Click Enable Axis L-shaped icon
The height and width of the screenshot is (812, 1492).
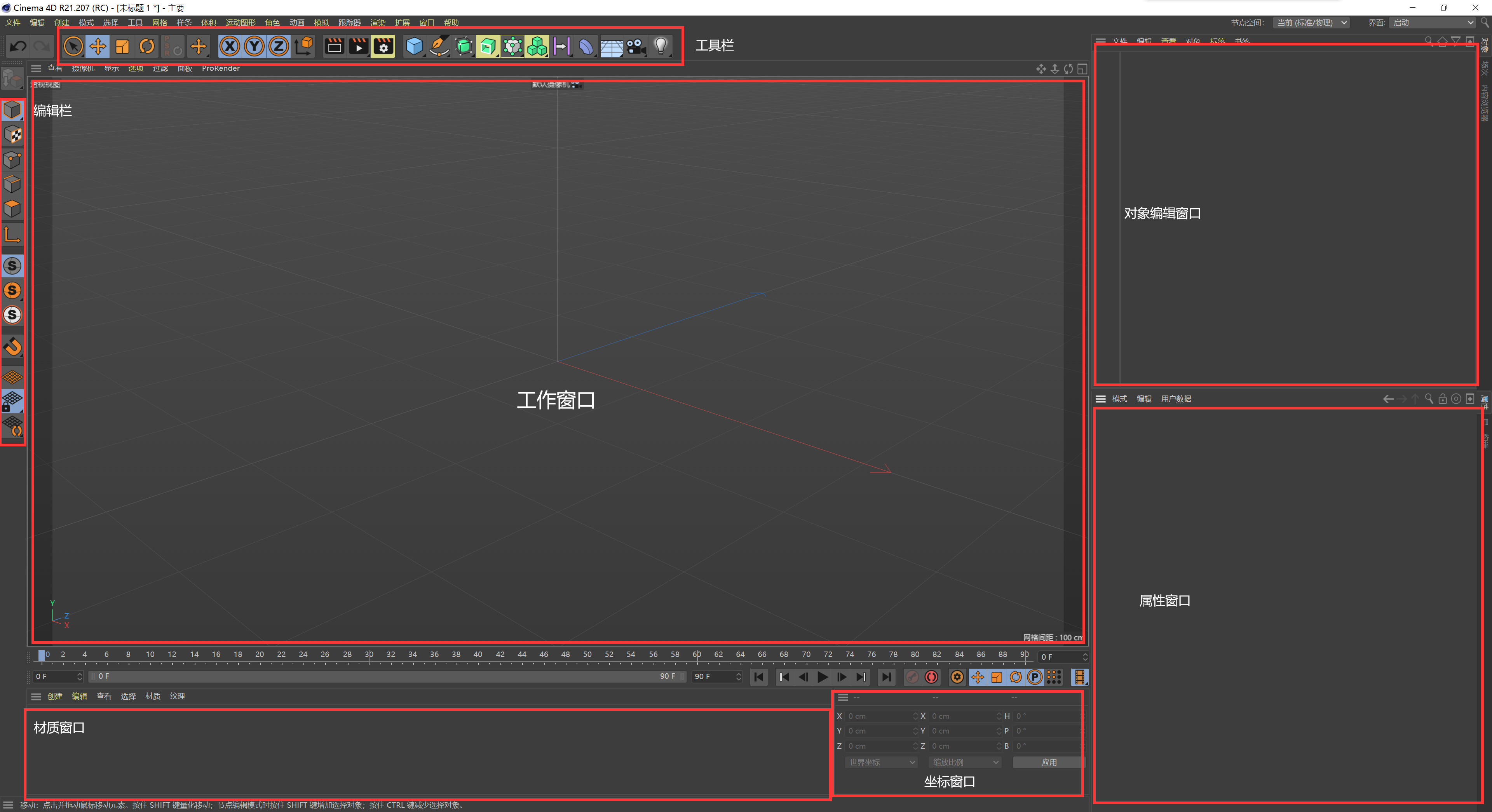point(12,235)
